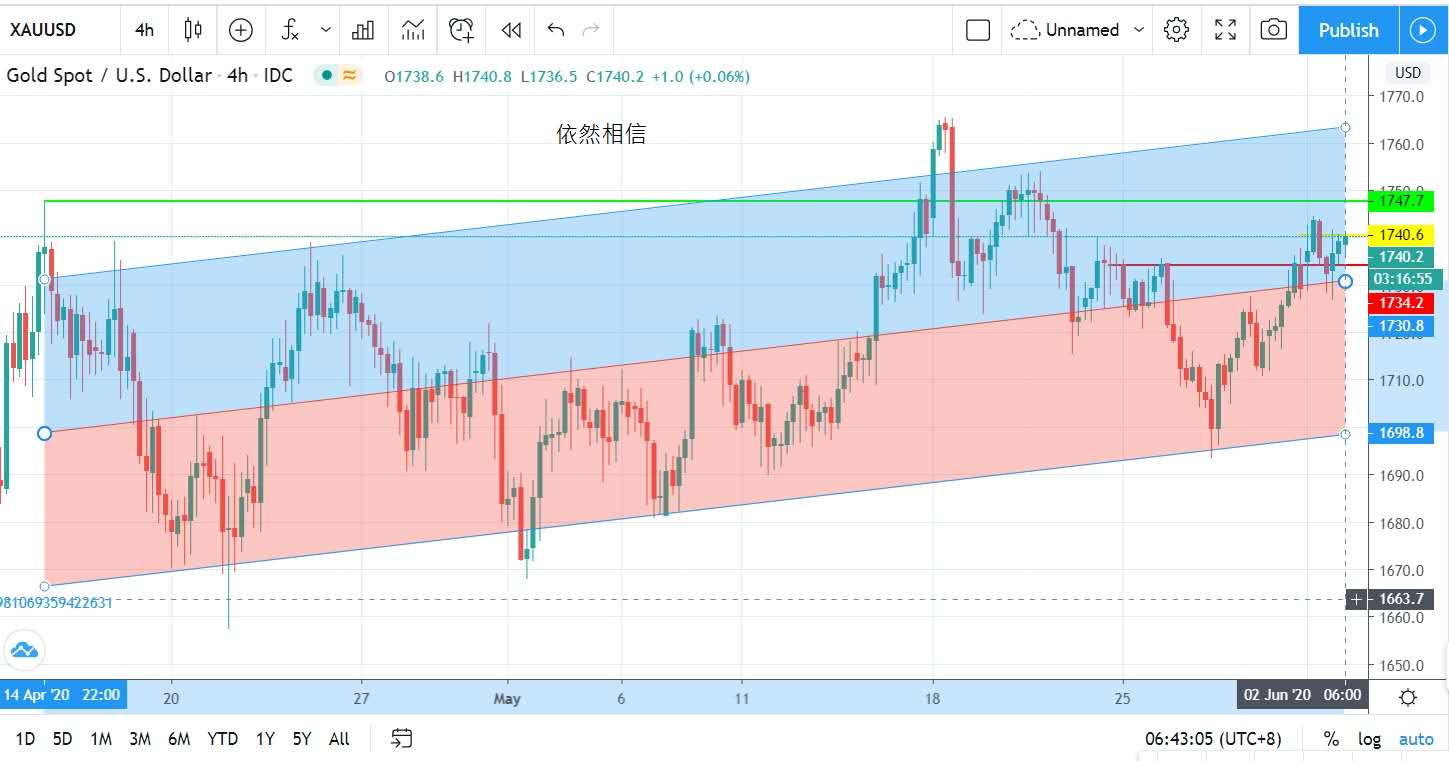Enter fullscreen mode

coord(1225,30)
